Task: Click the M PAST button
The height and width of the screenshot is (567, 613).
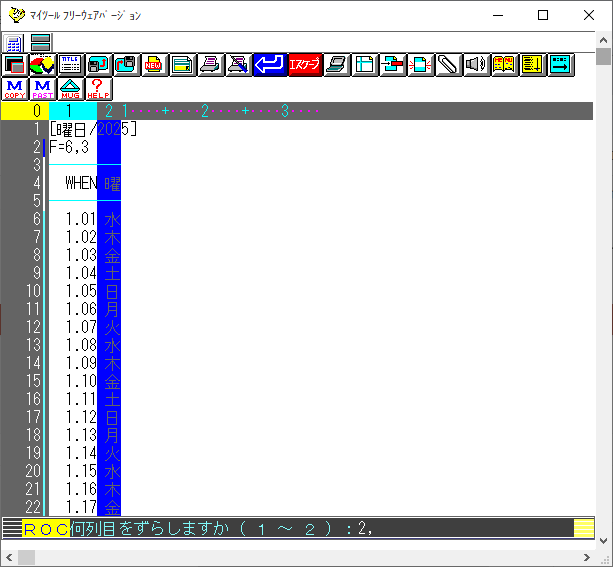Action: tap(43, 89)
